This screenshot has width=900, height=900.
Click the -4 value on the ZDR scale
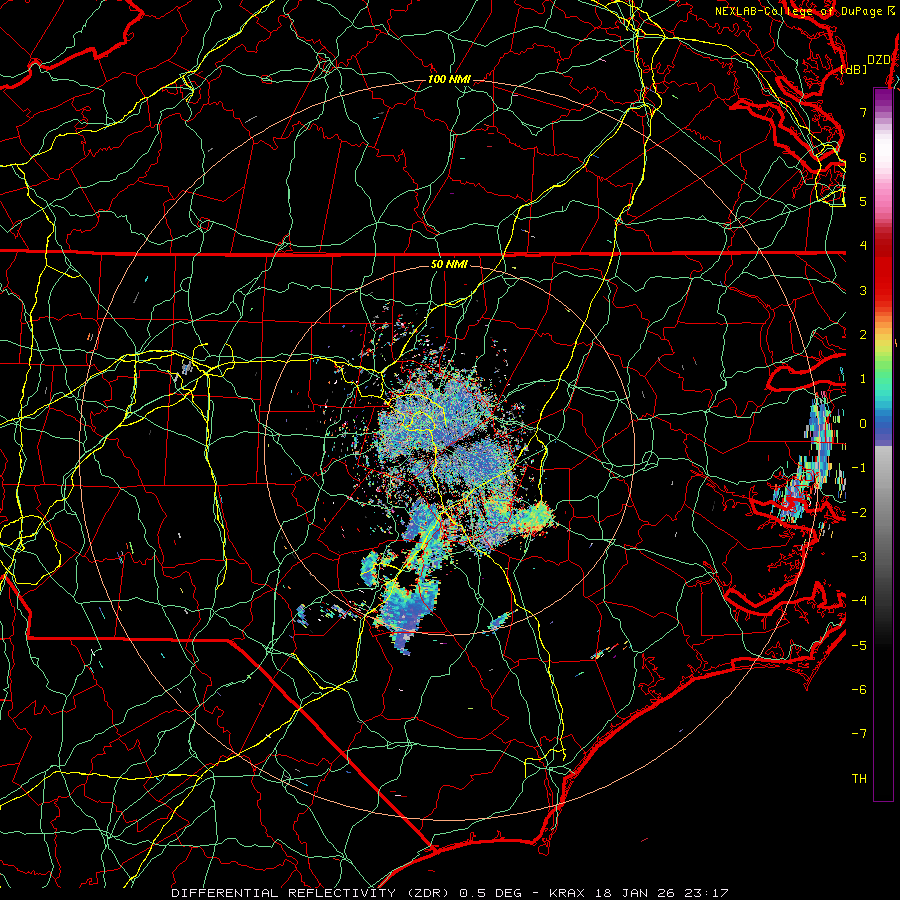point(859,601)
